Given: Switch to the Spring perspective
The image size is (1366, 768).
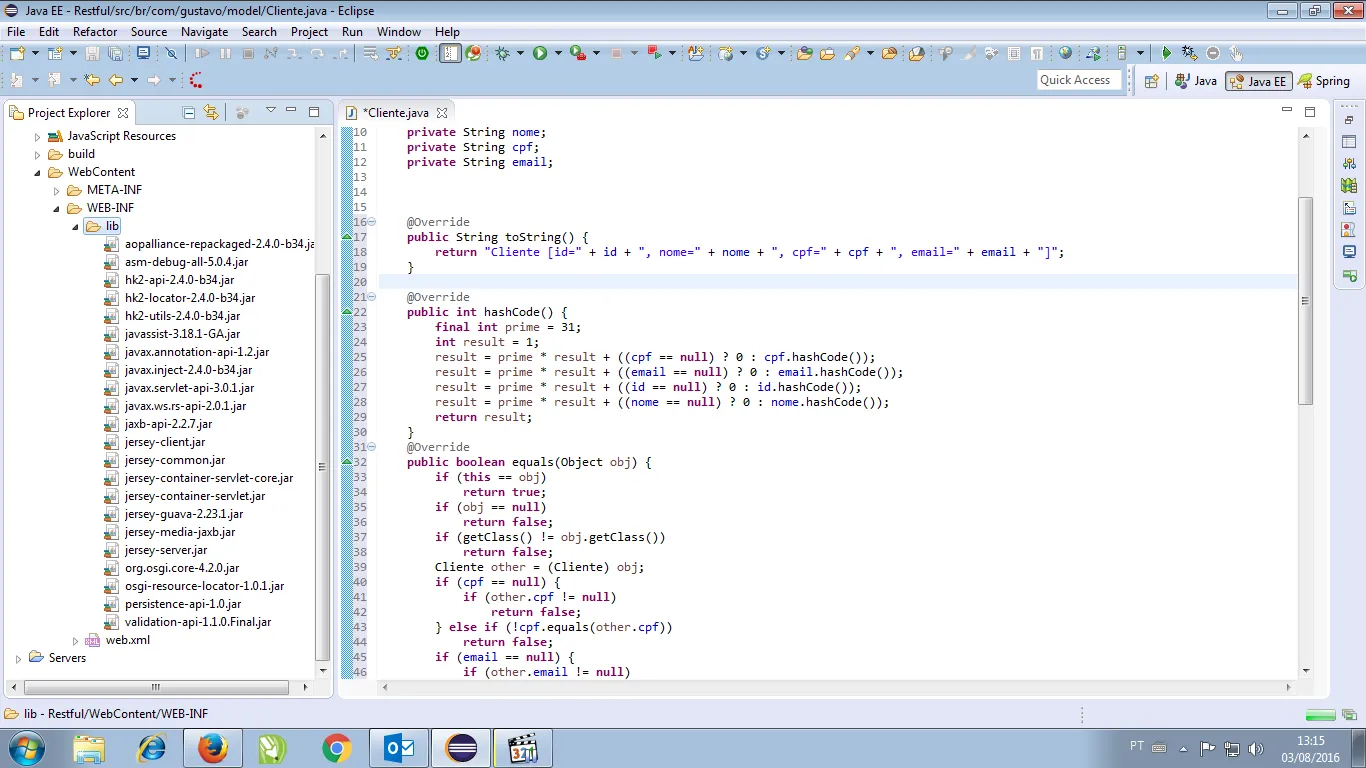Looking at the screenshot, I should [x=1323, y=81].
